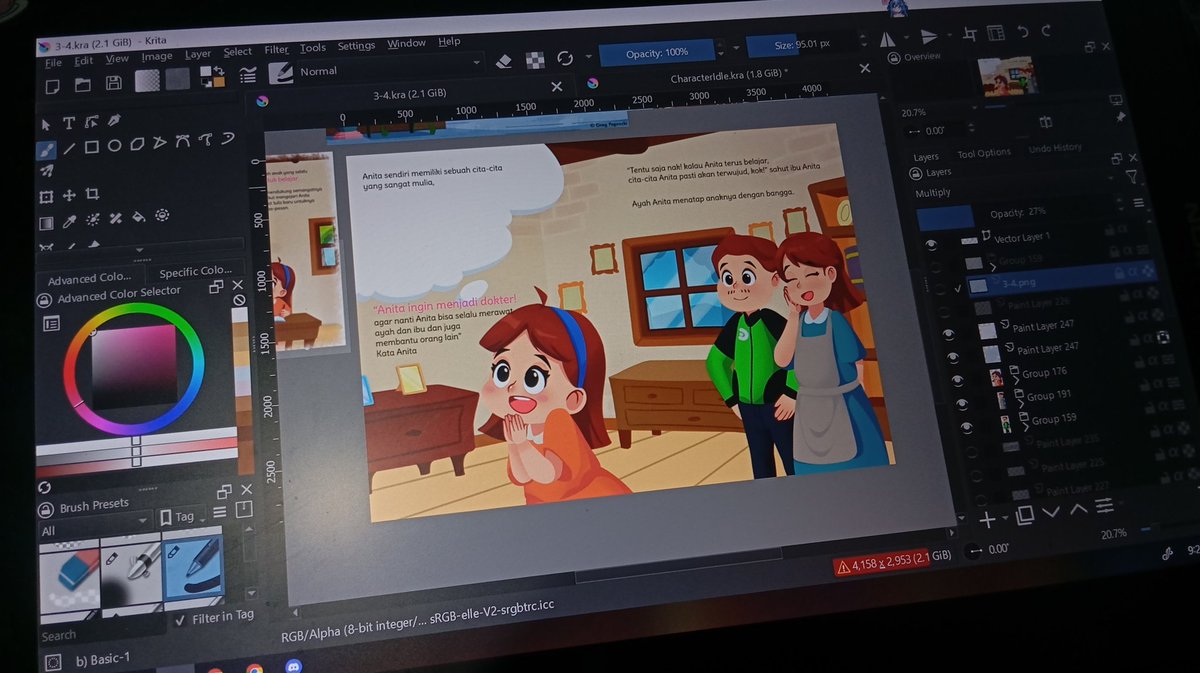
Task: Select the Freehand Brush tool
Action: point(46,148)
